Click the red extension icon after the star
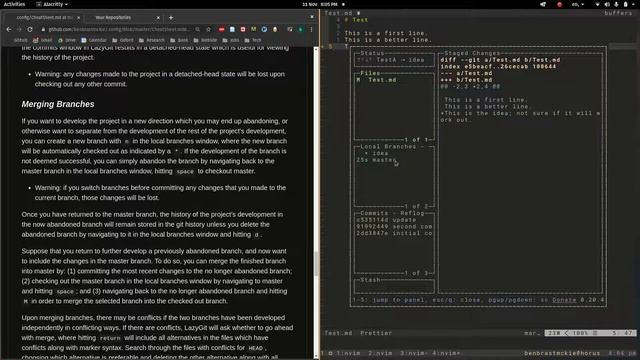640x360 pixels. tap(222, 29)
